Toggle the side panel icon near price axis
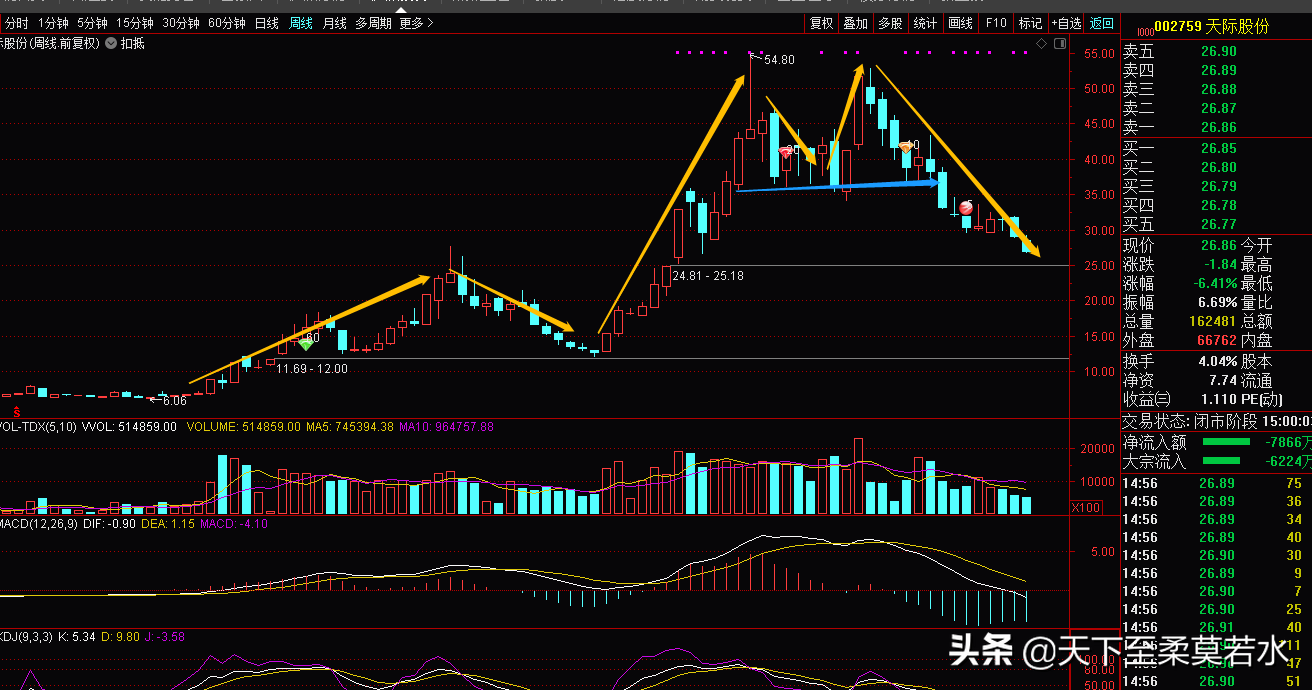 pyautogui.click(x=1058, y=45)
